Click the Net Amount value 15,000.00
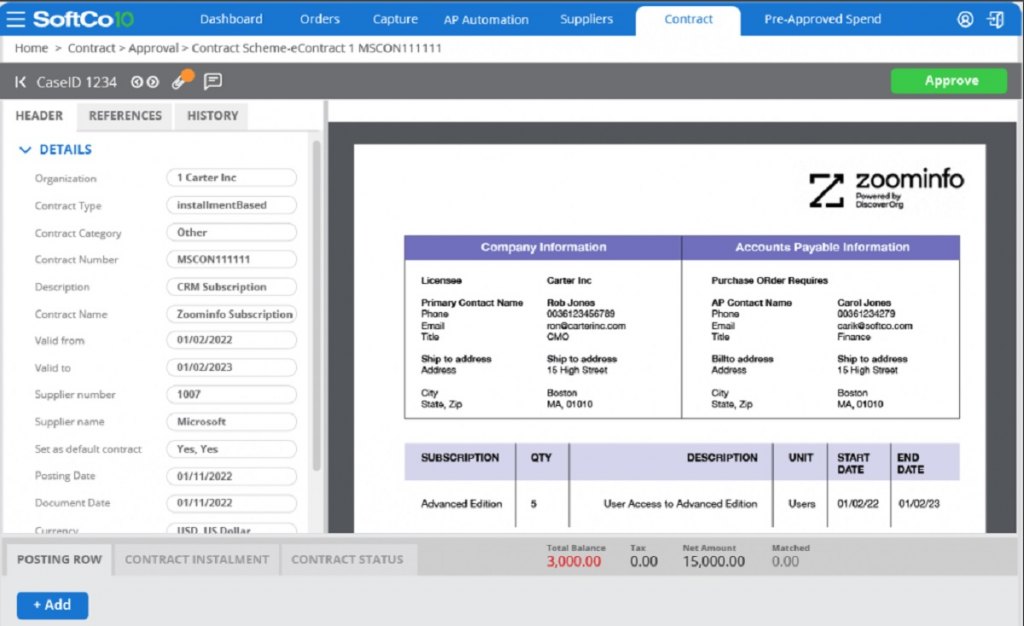The height and width of the screenshot is (626, 1024). pyautogui.click(x=714, y=561)
